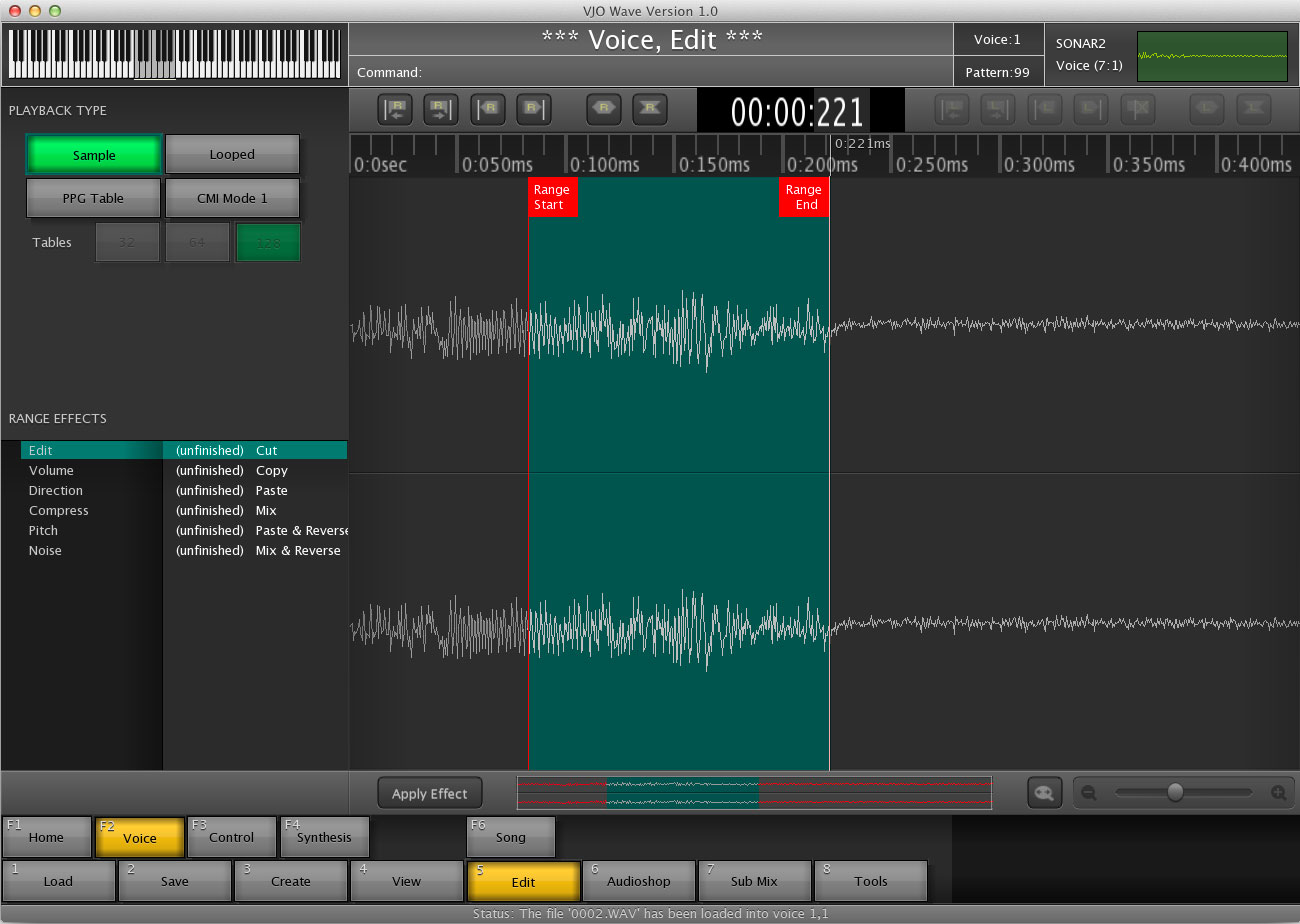
Task: Click the waveform overview strip
Action: point(754,793)
